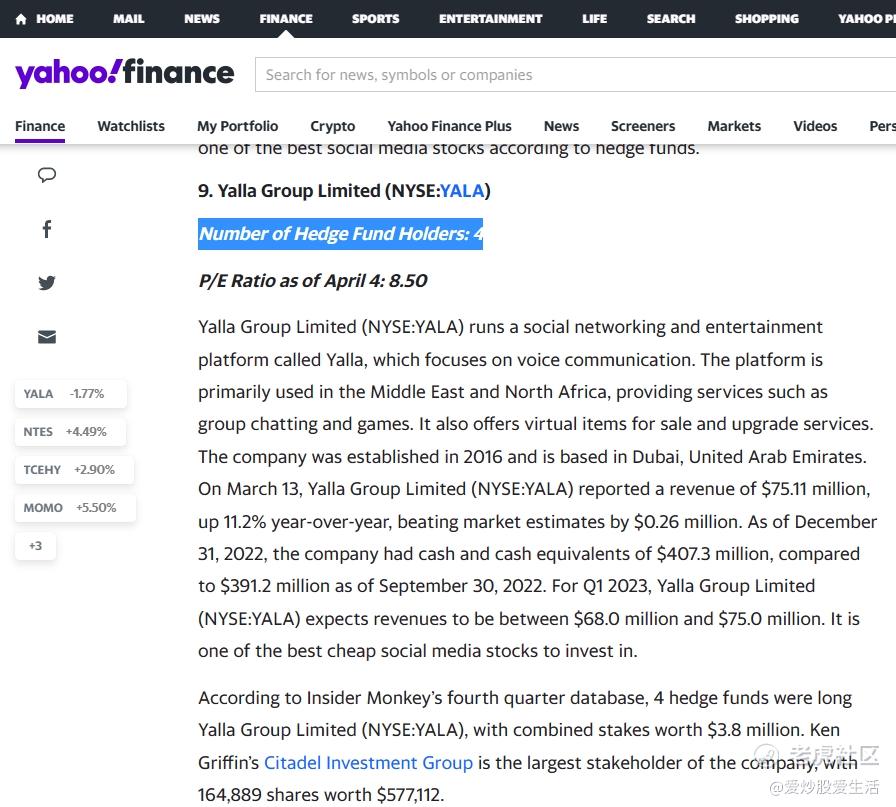896x807 pixels.
Task: Open the Yahoo Finance Plus tab
Action: [449, 126]
